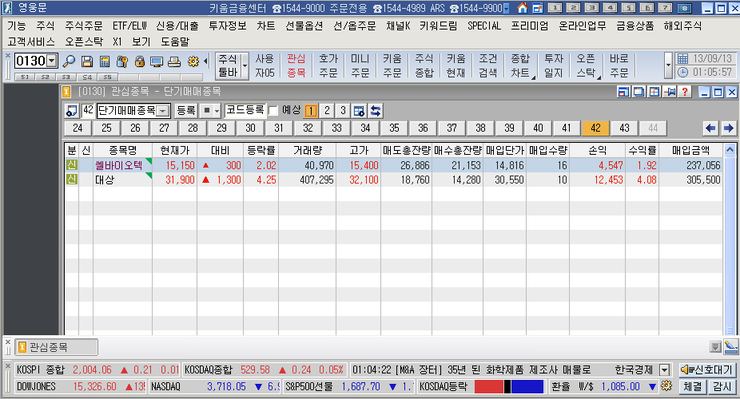Open the 한국경제 news source dropdown
Image resolution: width=740 pixels, height=399 pixels.
click(664, 370)
